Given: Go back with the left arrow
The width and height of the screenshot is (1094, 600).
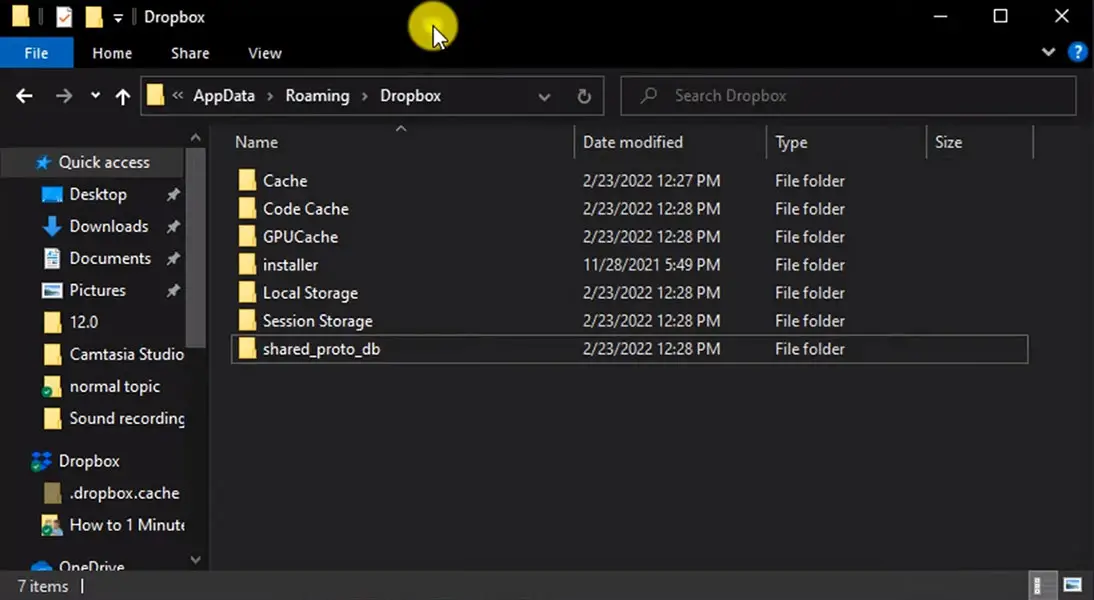Looking at the screenshot, I should coord(24,96).
